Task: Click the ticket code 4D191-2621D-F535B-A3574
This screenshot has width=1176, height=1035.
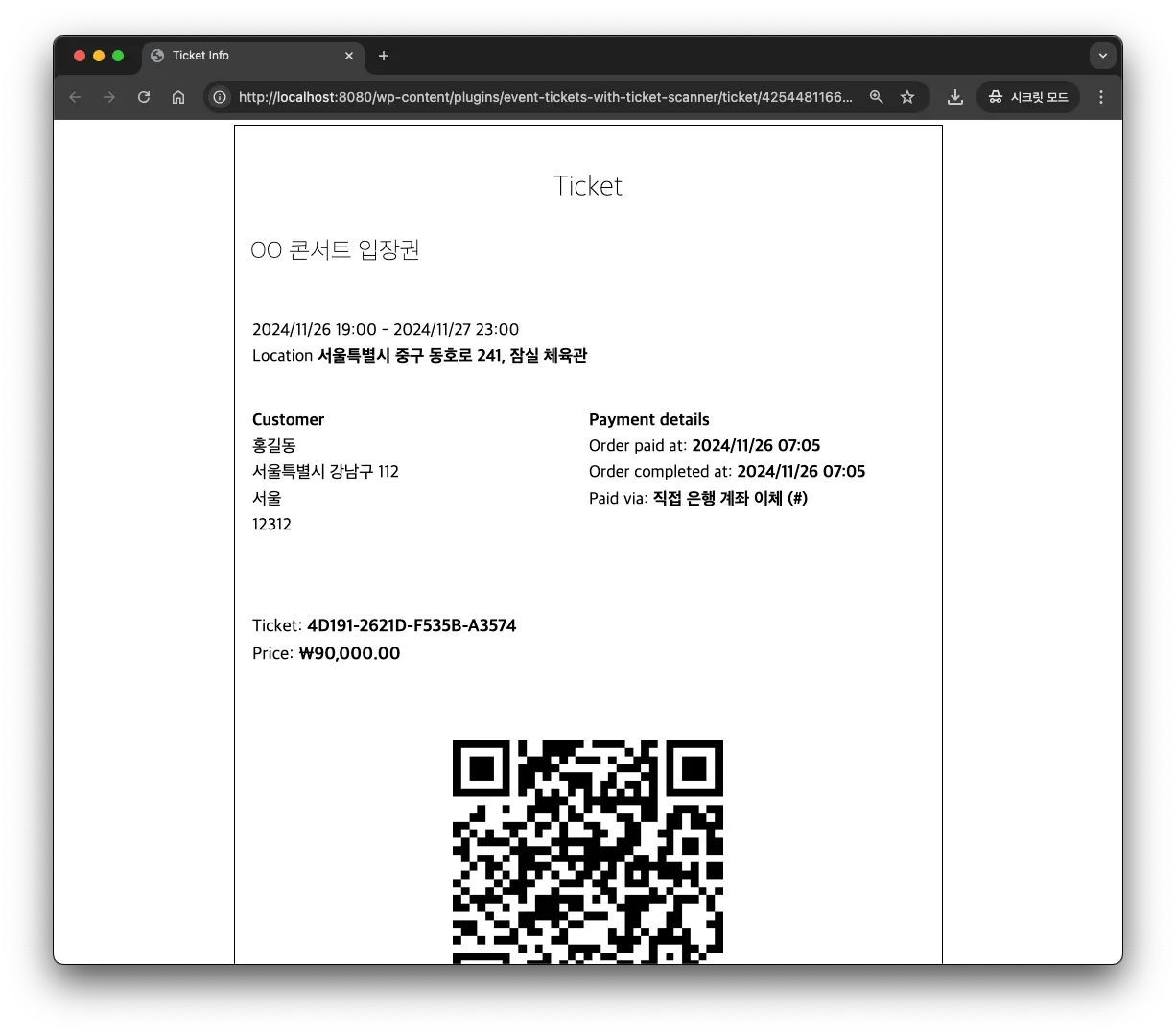Action: click(412, 625)
